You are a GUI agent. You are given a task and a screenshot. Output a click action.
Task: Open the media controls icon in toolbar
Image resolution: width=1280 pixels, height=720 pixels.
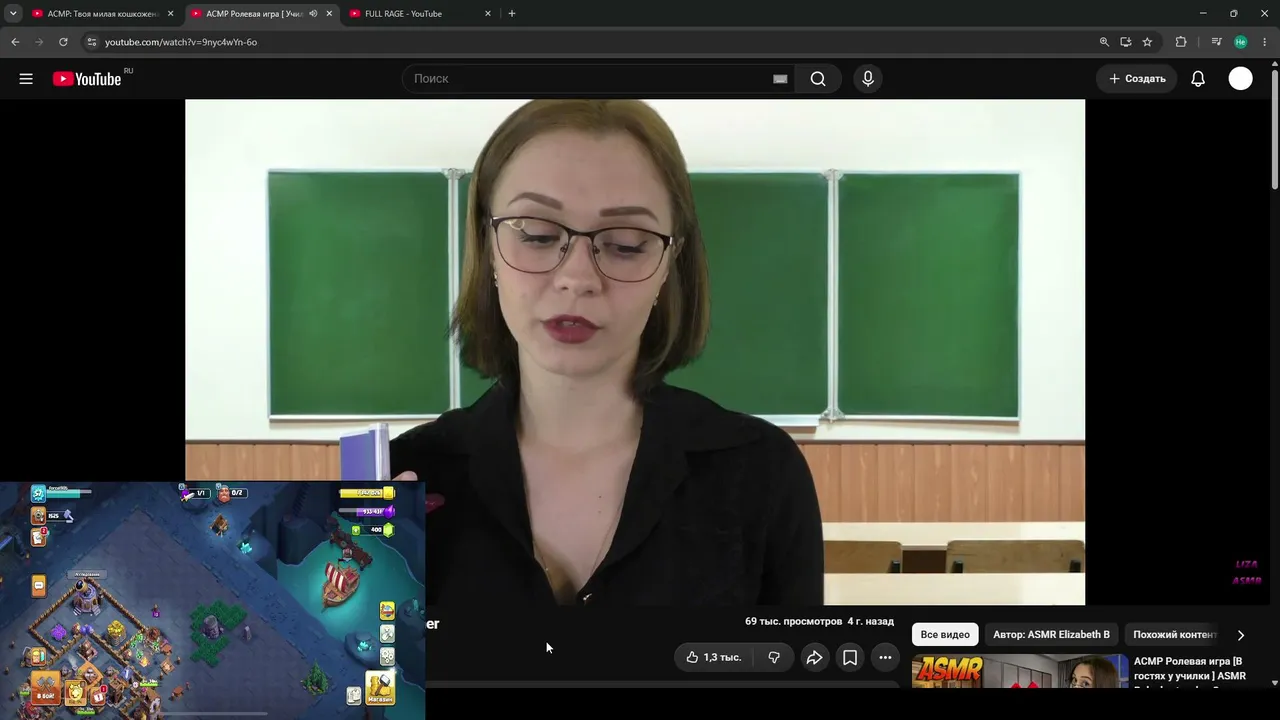[x=1216, y=42]
